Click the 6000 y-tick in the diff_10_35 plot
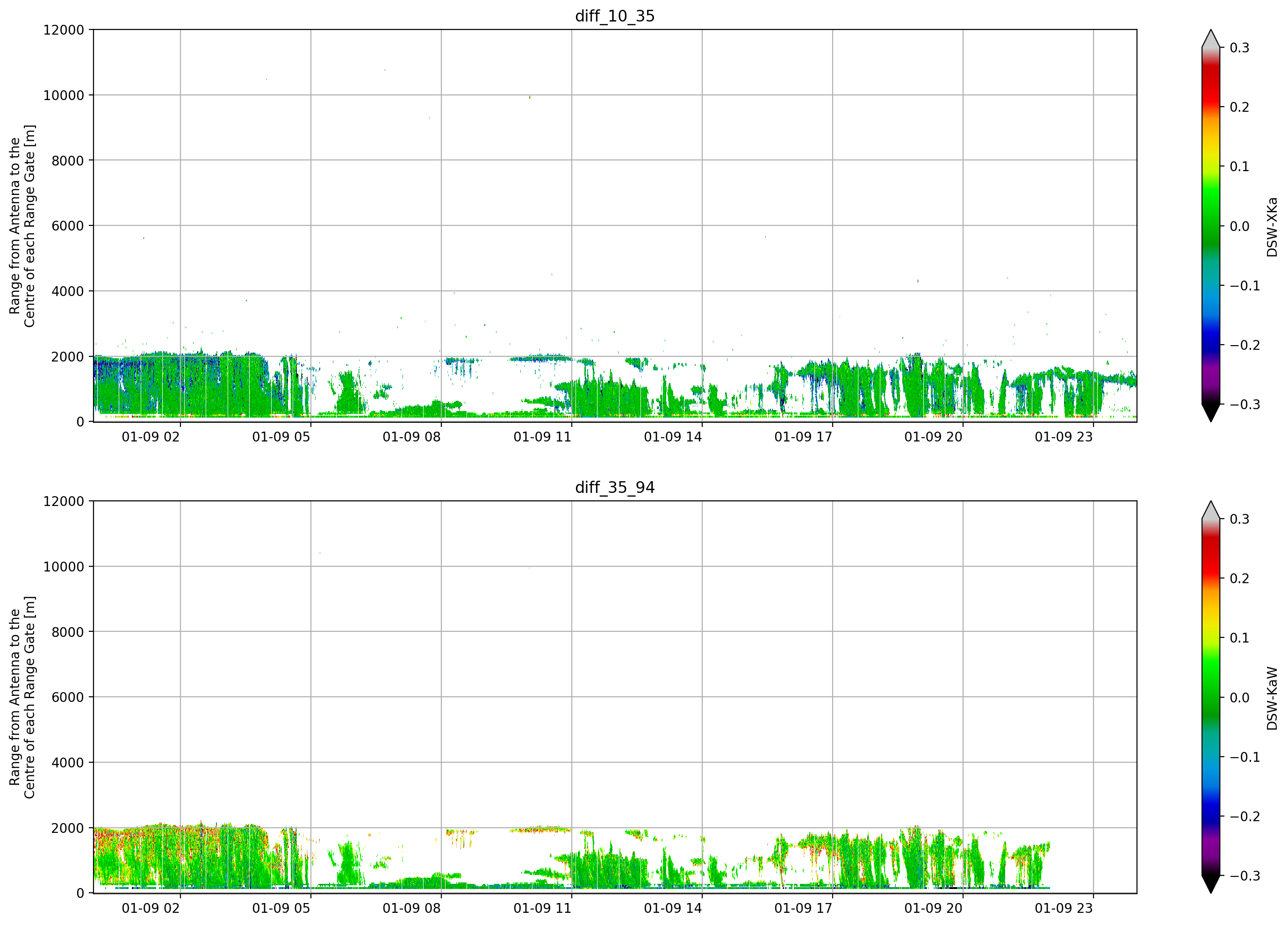Image resolution: width=1288 pixels, height=925 pixels. pyautogui.click(x=68, y=226)
